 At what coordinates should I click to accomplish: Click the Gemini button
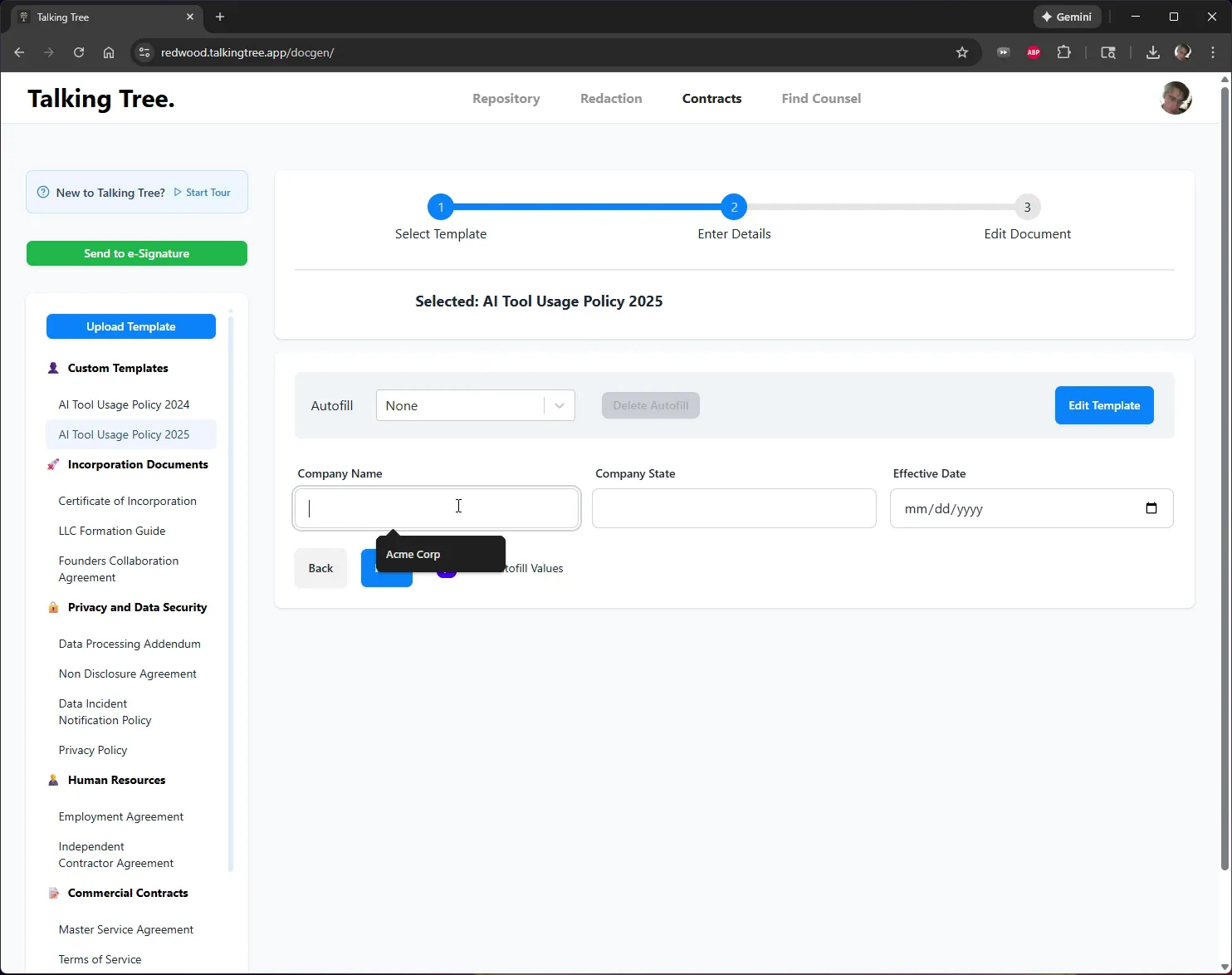1067,17
